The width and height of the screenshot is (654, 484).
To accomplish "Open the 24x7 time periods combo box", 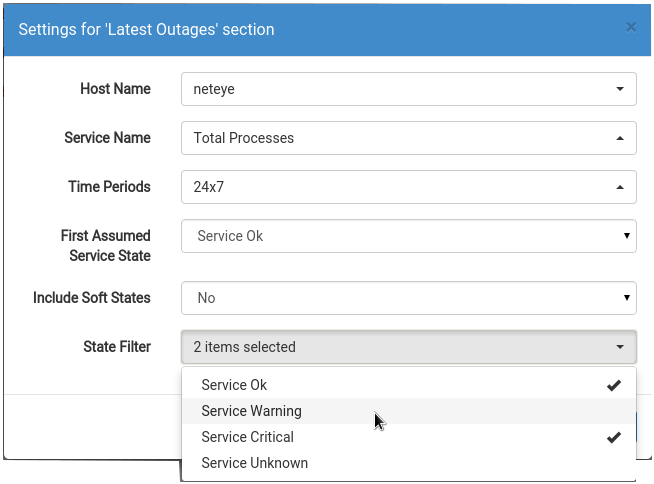I will [x=409, y=187].
